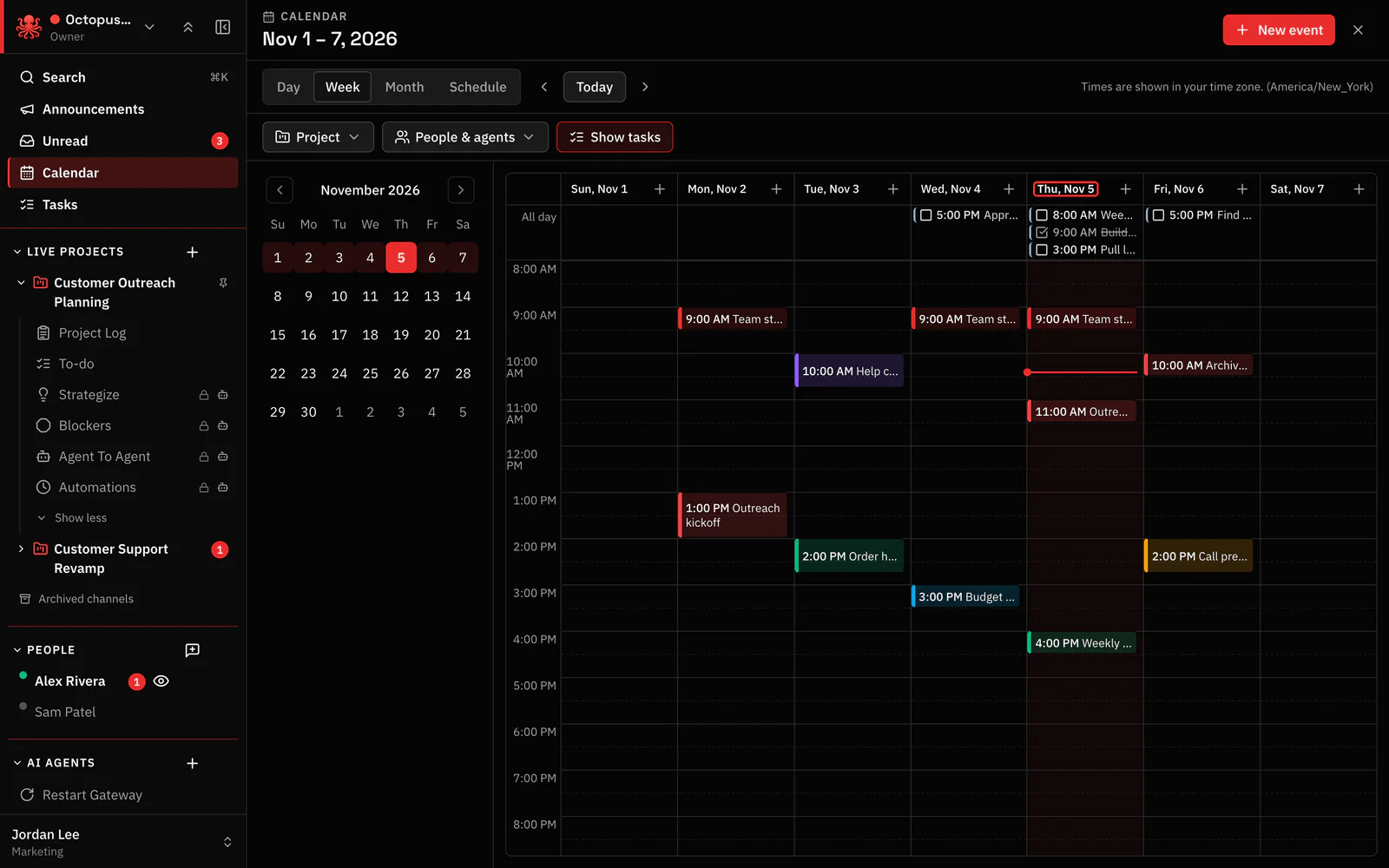Collapse the Live Projects section
Viewport: 1389px width, 868px height.
coord(17,252)
